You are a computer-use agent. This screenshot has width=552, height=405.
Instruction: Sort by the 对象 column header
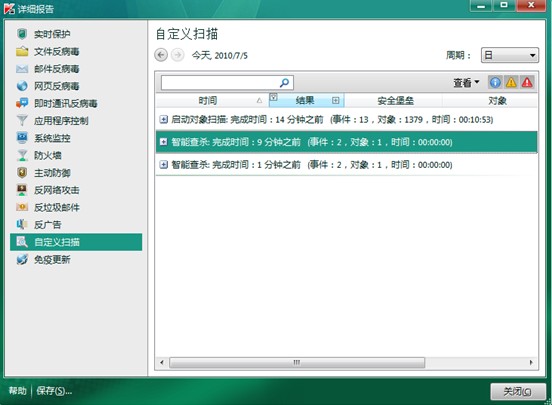(x=497, y=101)
